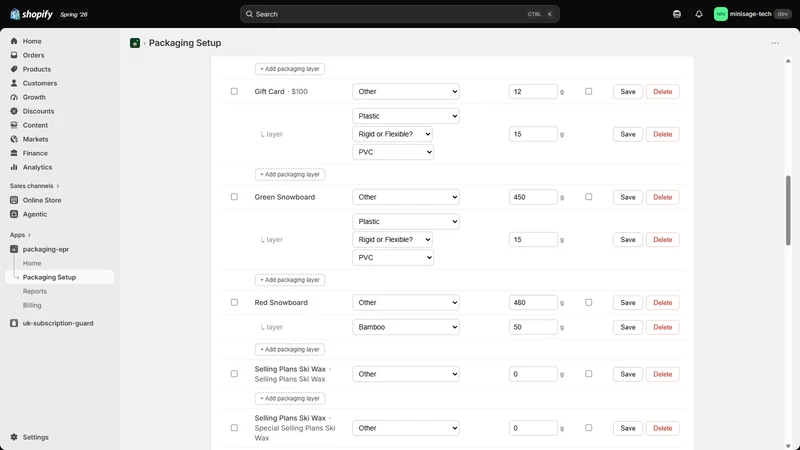Open Billing under packaging-epr
This screenshot has width=800, height=450.
pos(32,305)
